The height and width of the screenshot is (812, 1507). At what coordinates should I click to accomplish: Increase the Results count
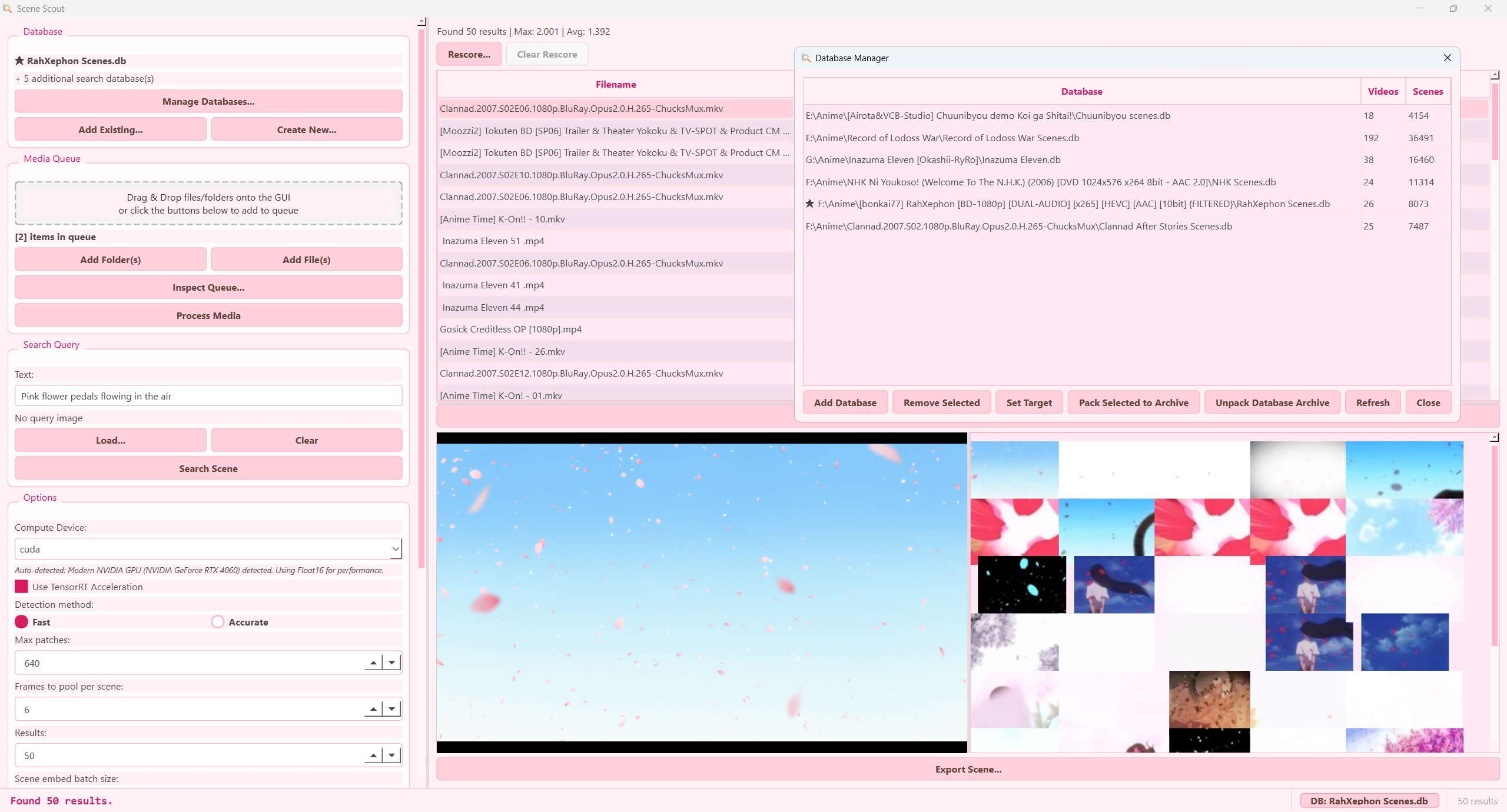click(373, 756)
